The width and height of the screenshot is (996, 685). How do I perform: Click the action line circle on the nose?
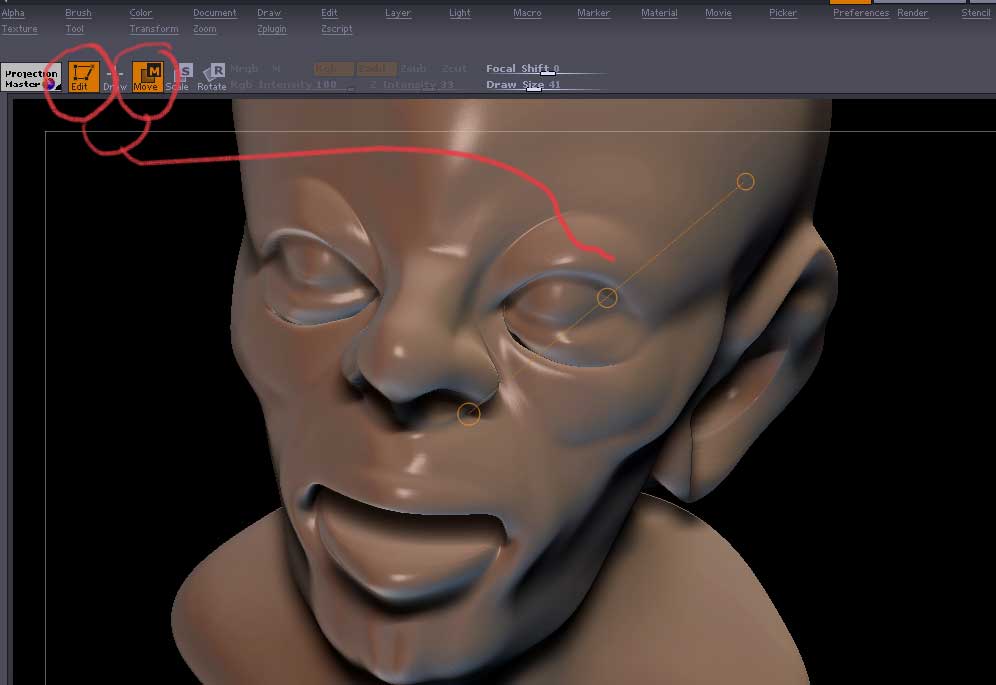click(x=469, y=414)
